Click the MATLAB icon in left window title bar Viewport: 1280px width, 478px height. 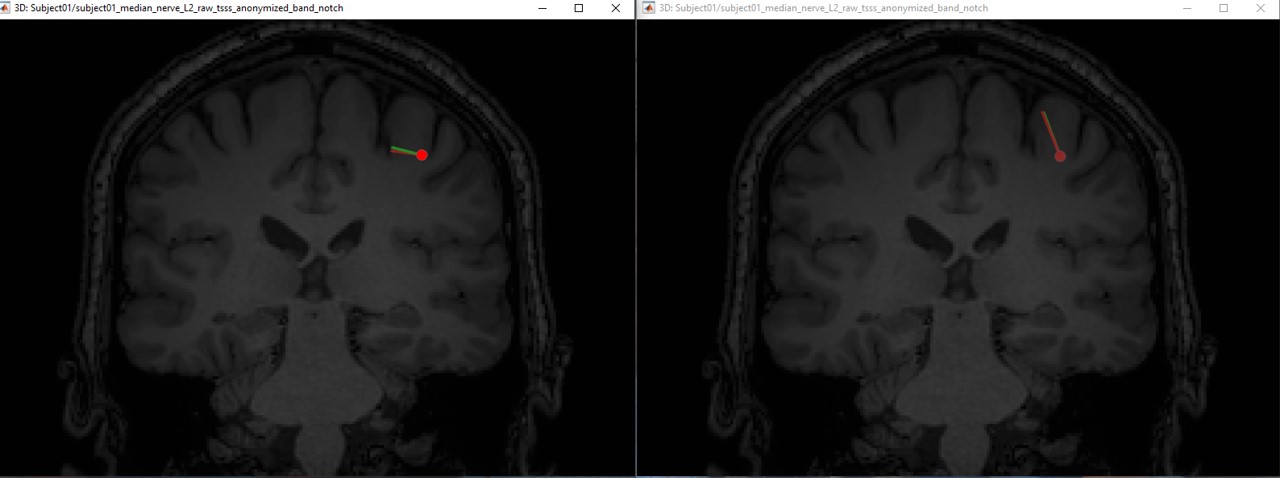(7, 8)
